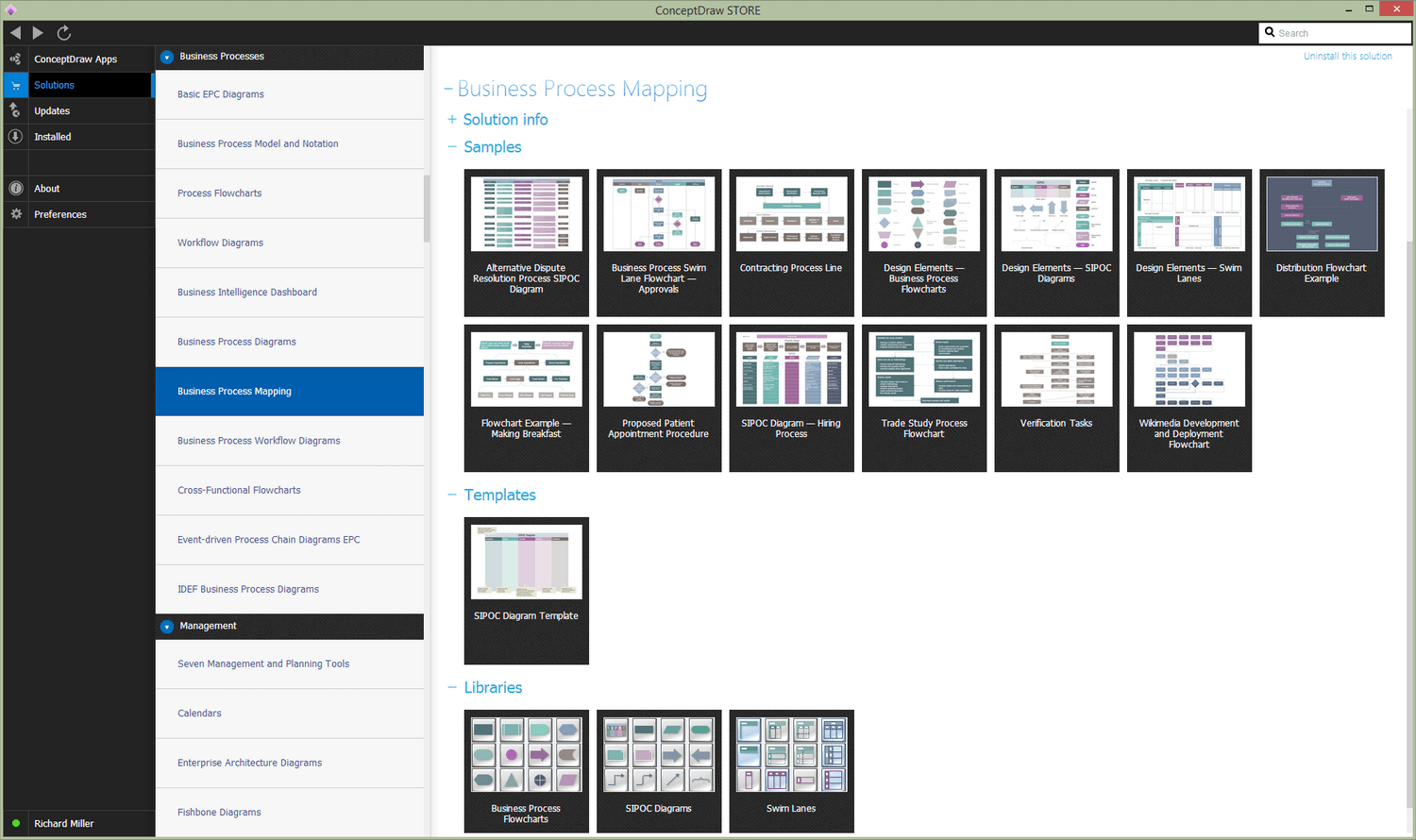The image size is (1416, 840).
Task: Select Business Process Diagrams
Action: pos(290,342)
